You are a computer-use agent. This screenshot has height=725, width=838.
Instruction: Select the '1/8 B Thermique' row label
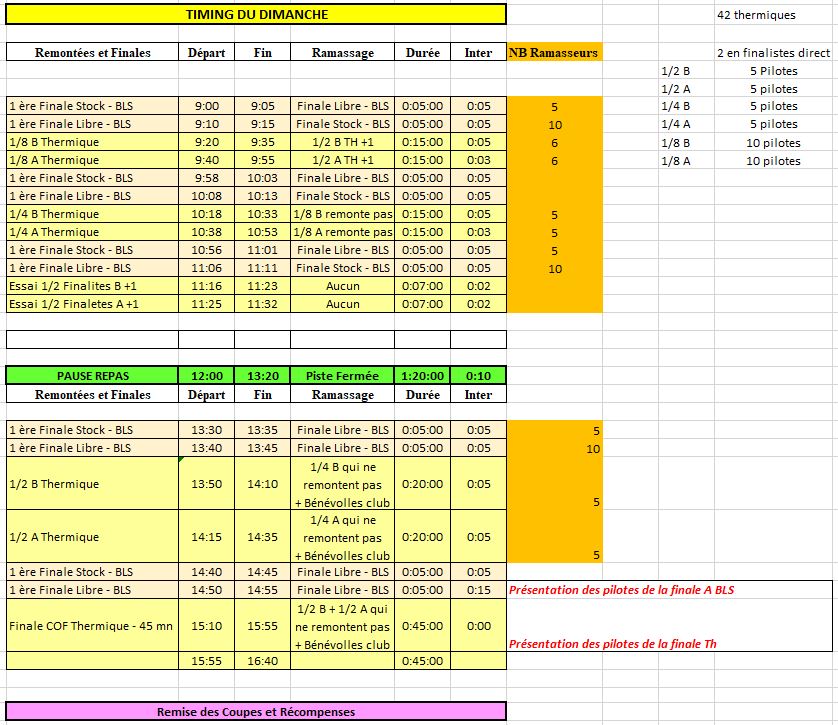click(x=92, y=142)
